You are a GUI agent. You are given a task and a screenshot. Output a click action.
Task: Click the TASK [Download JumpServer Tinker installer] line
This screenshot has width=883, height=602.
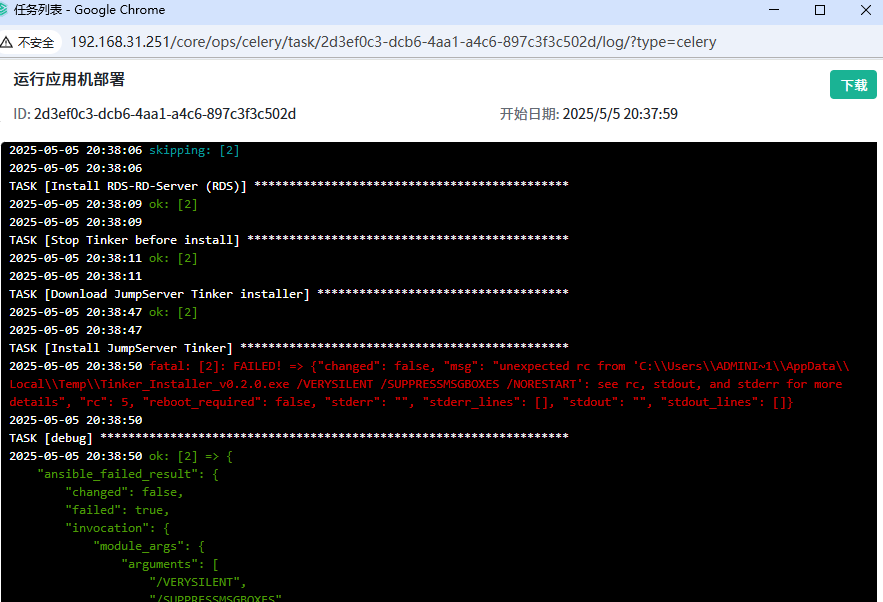288,294
